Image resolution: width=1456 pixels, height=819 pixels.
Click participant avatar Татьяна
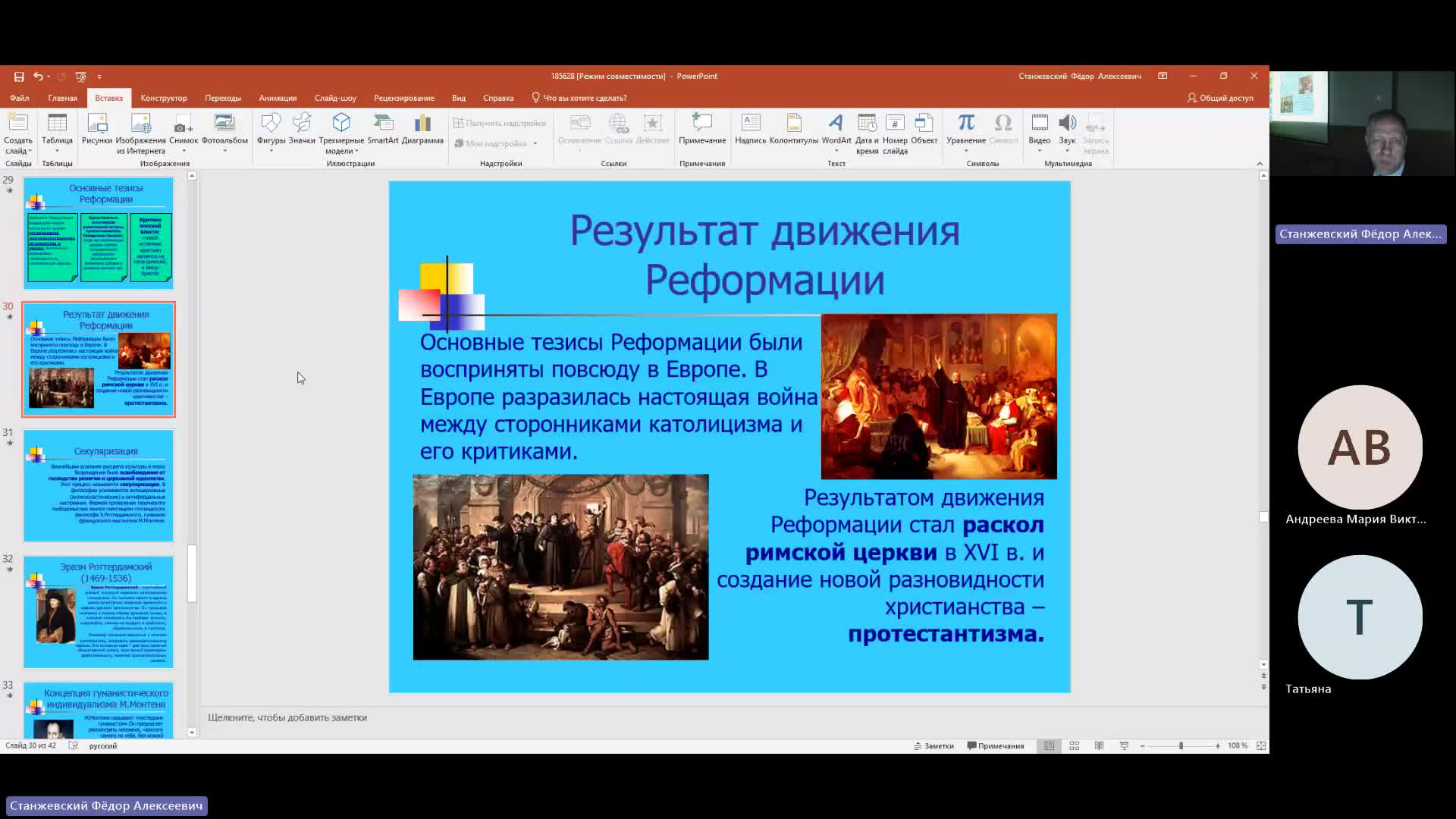(x=1360, y=617)
